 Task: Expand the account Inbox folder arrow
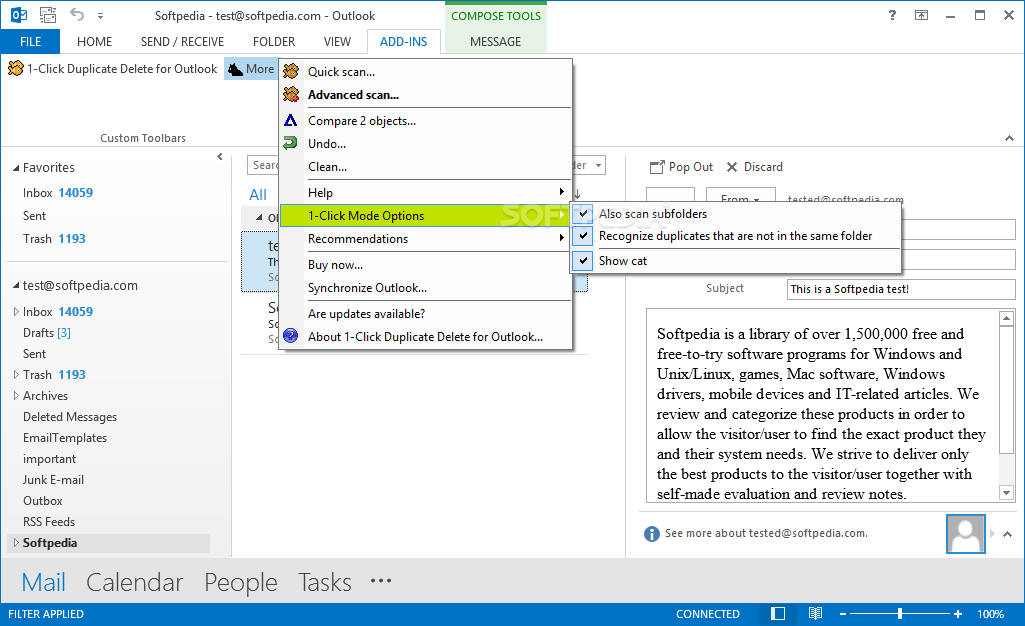[x=16, y=312]
